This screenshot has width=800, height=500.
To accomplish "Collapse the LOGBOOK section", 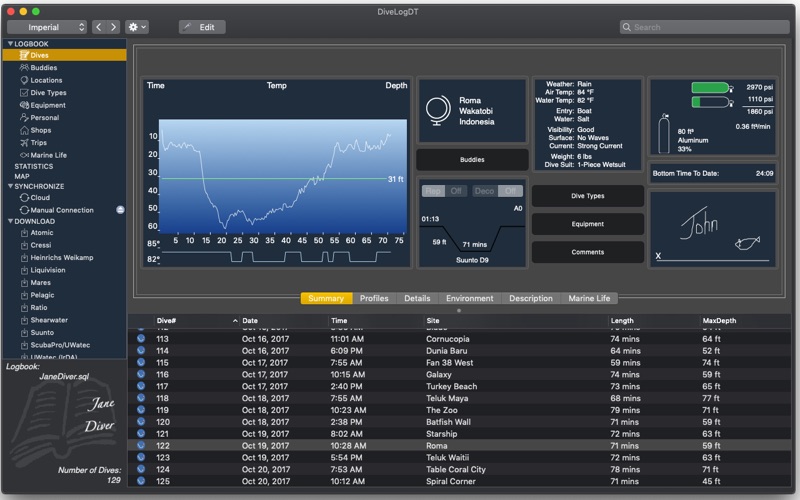I will click(x=10, y=44).
